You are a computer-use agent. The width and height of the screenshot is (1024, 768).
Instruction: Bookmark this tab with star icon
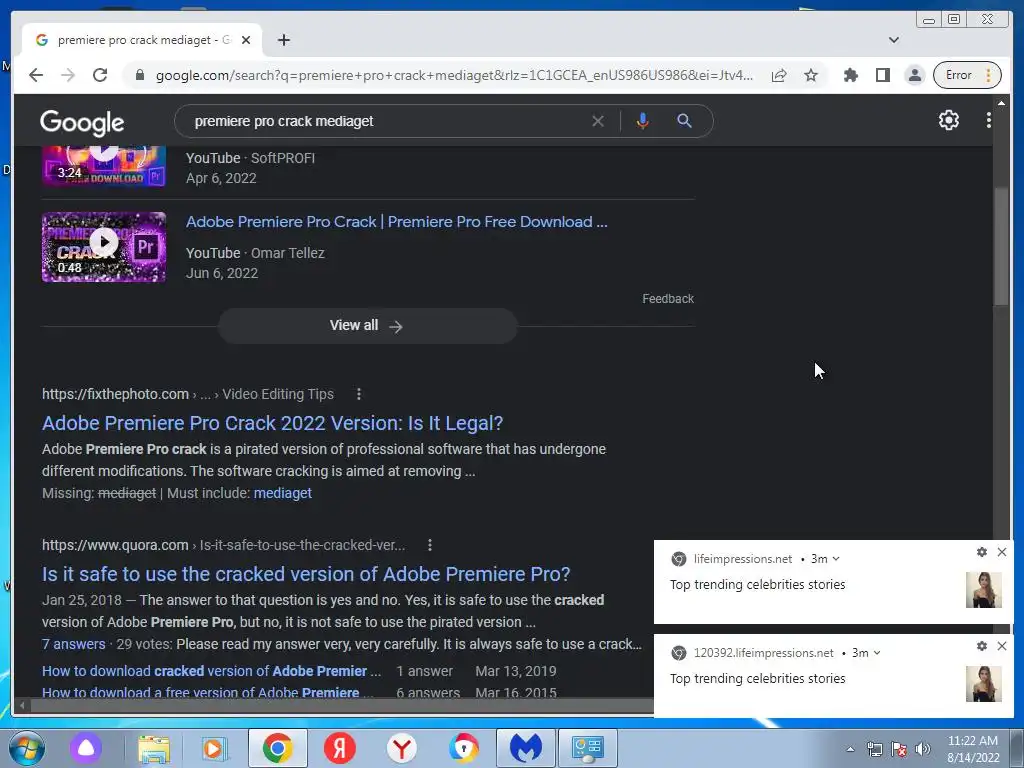point(811,75)
